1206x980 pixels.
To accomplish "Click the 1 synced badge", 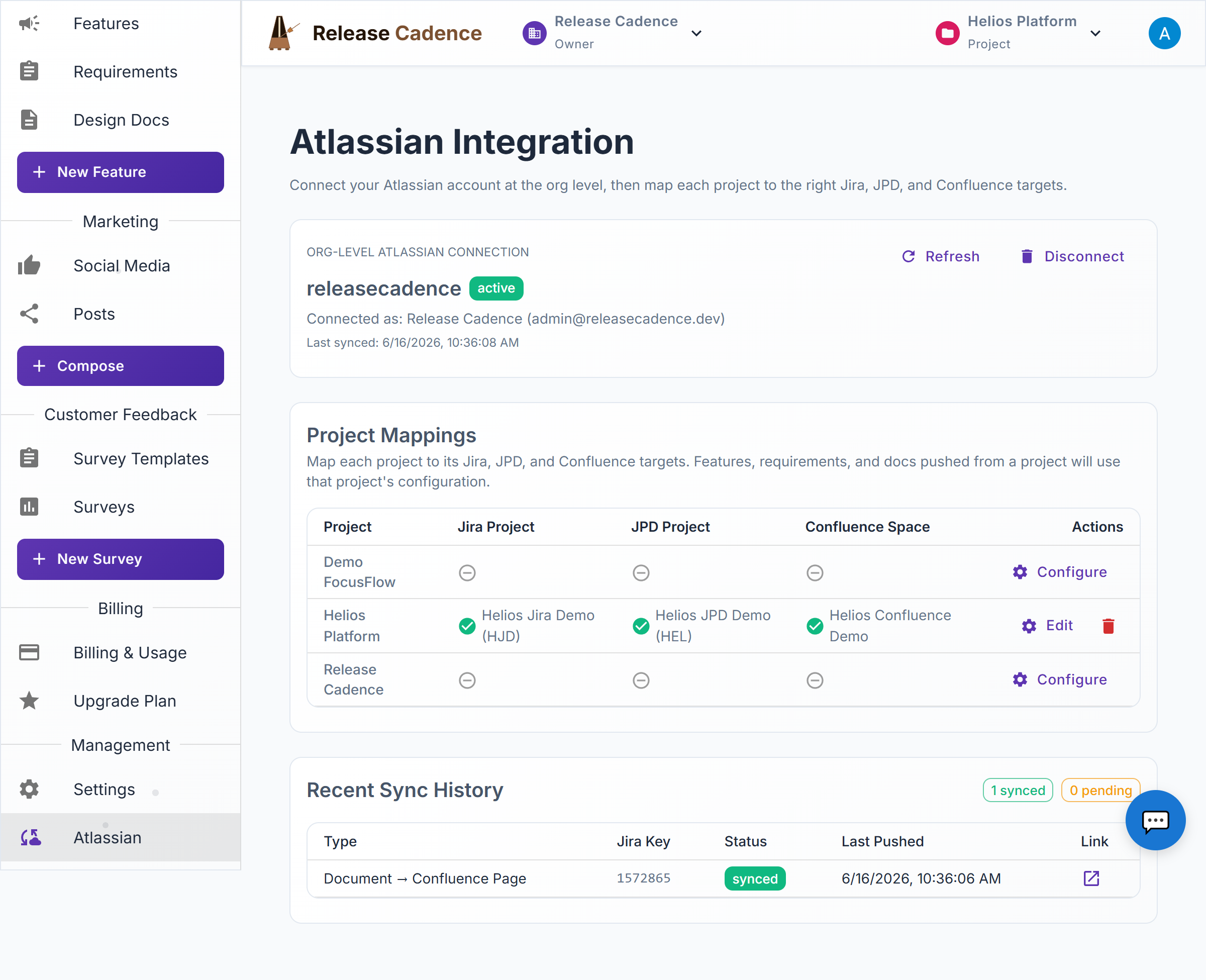I will pos(1018,790).
